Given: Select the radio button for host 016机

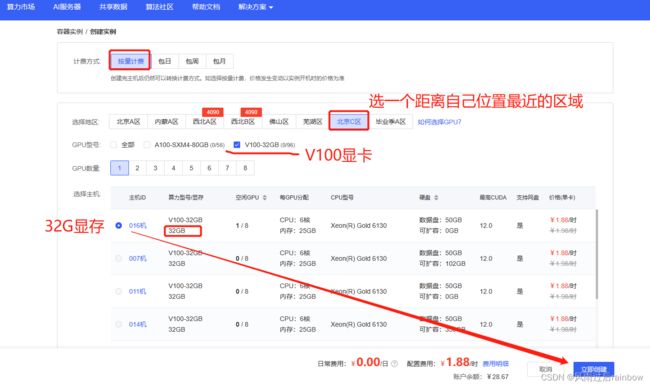Looking at the screenshot, I should (119, 226).
